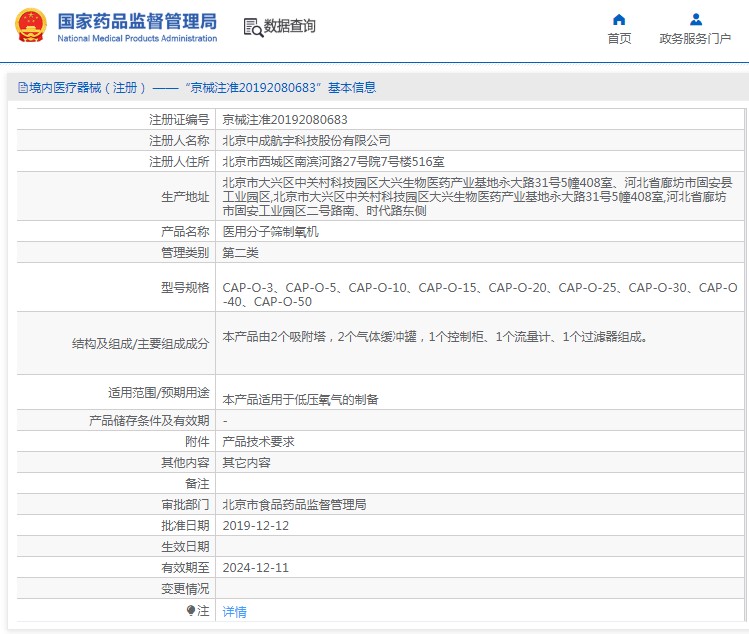Select address 北京市西城区南滨河路27号院7号楼516室

click(333, 161)
